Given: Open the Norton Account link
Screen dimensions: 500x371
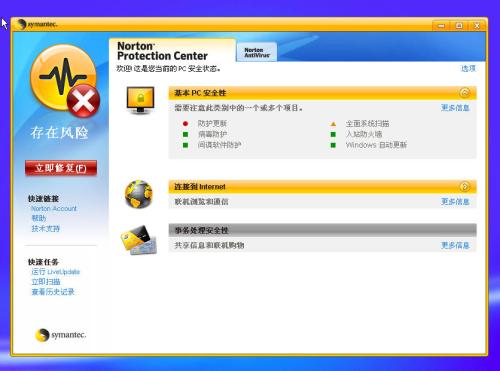Looking at the screenshot, I should coord(54,208).
